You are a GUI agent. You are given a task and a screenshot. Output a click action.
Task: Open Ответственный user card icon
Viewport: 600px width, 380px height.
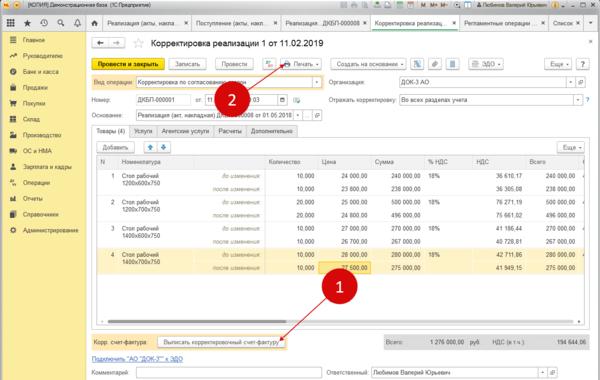point(553,372)
